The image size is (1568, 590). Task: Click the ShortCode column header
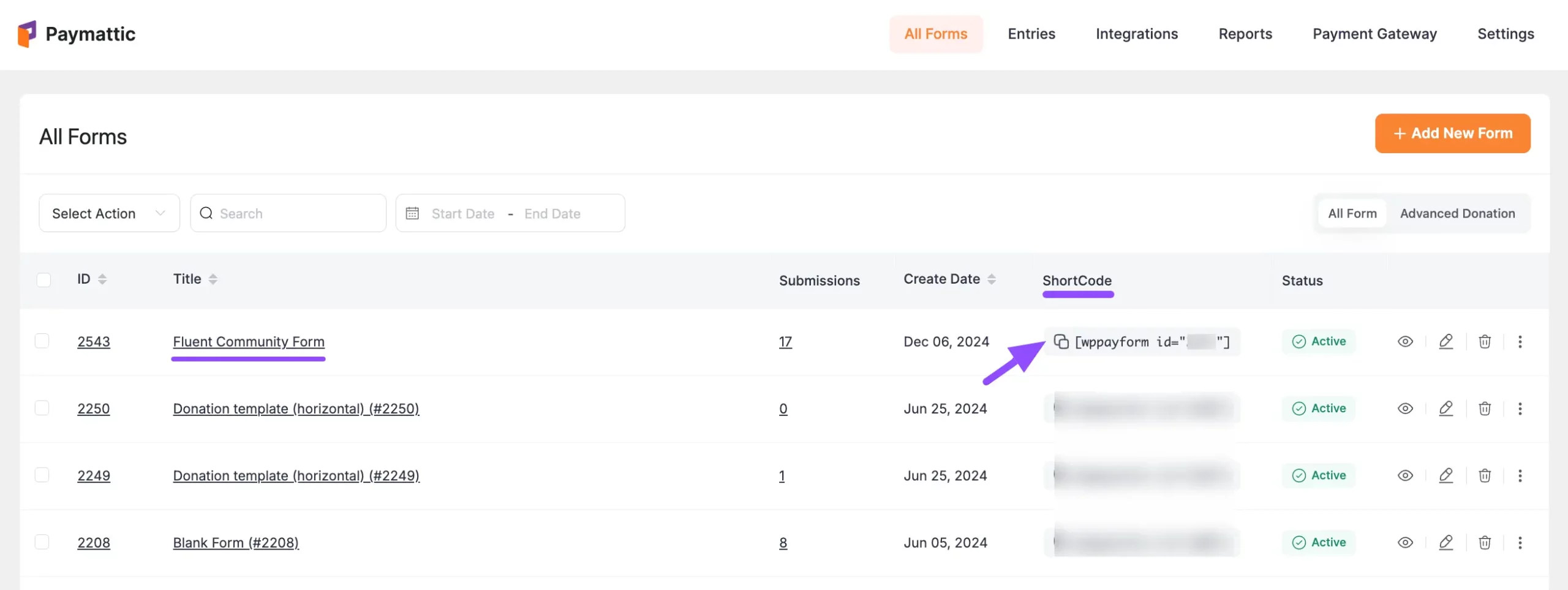pos(1077,280)
